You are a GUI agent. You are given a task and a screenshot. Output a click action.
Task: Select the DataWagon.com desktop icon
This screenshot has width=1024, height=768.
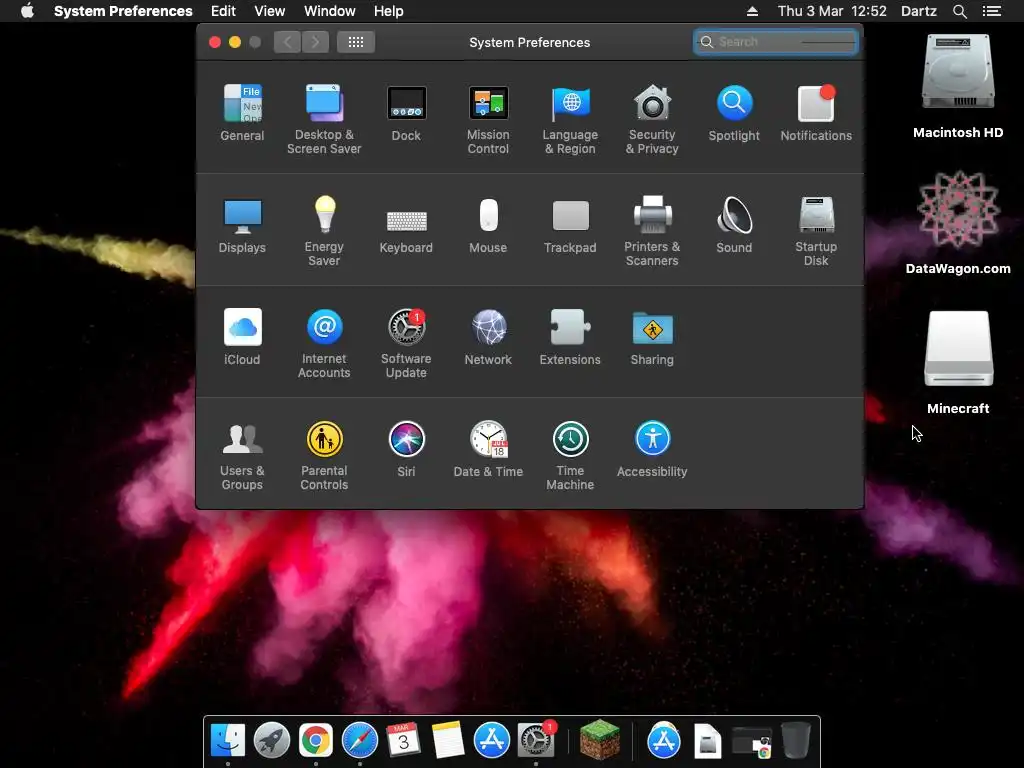(x=958, y=222)
